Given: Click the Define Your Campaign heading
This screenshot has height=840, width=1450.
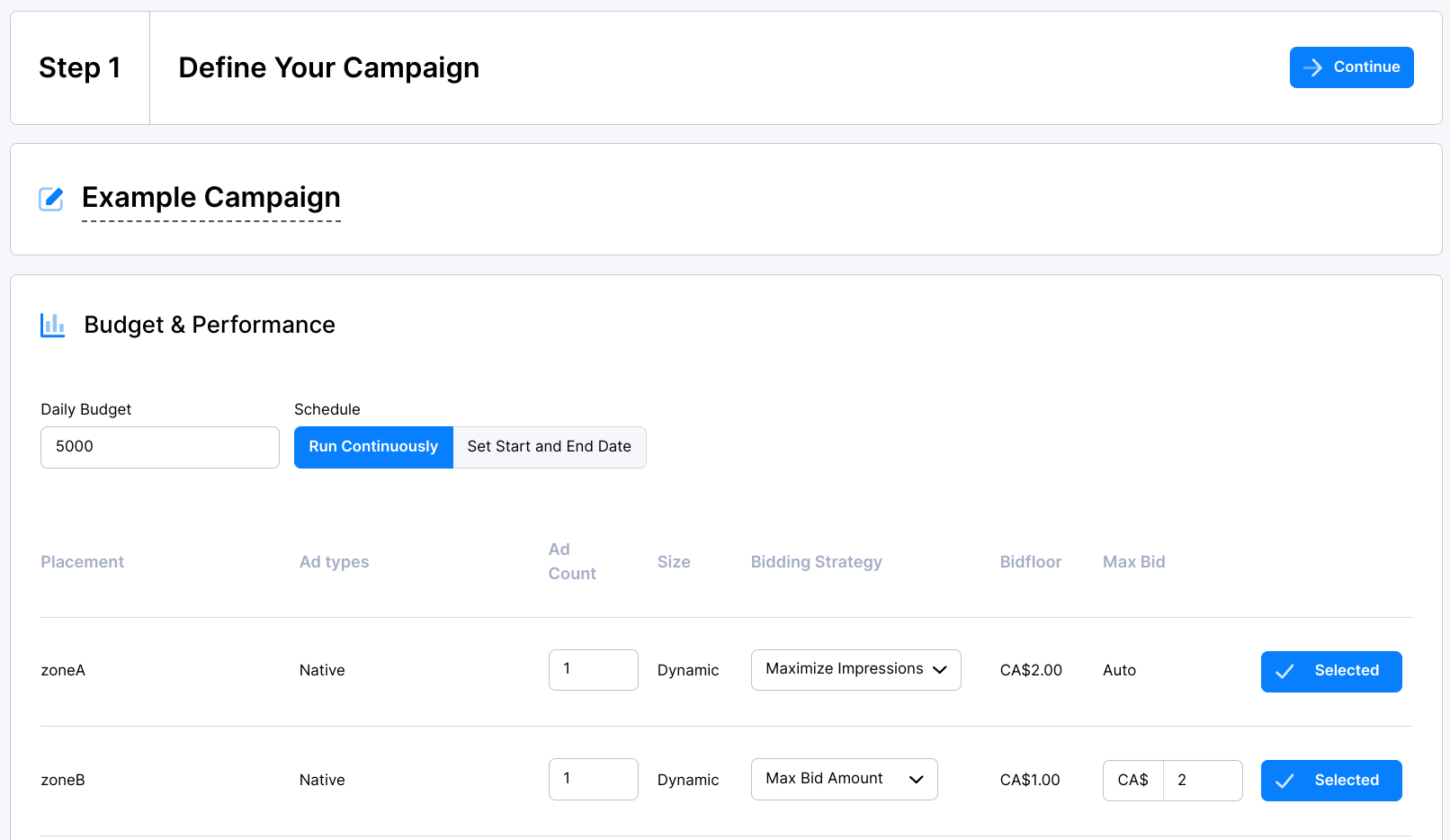Looking at the screenshot, I should click(329, 68).
